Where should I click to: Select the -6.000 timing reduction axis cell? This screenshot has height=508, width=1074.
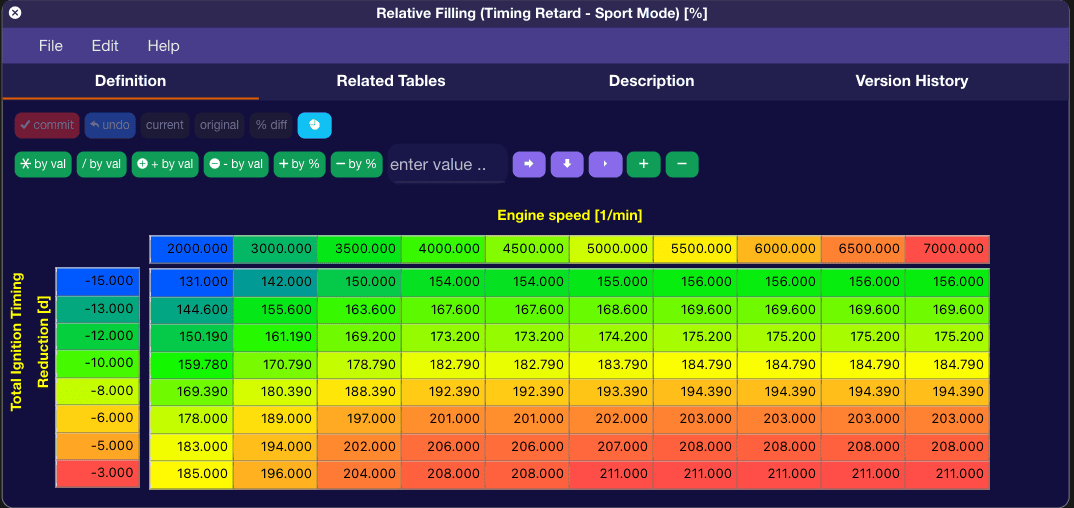pyautogui.click(x=97, y=418)
